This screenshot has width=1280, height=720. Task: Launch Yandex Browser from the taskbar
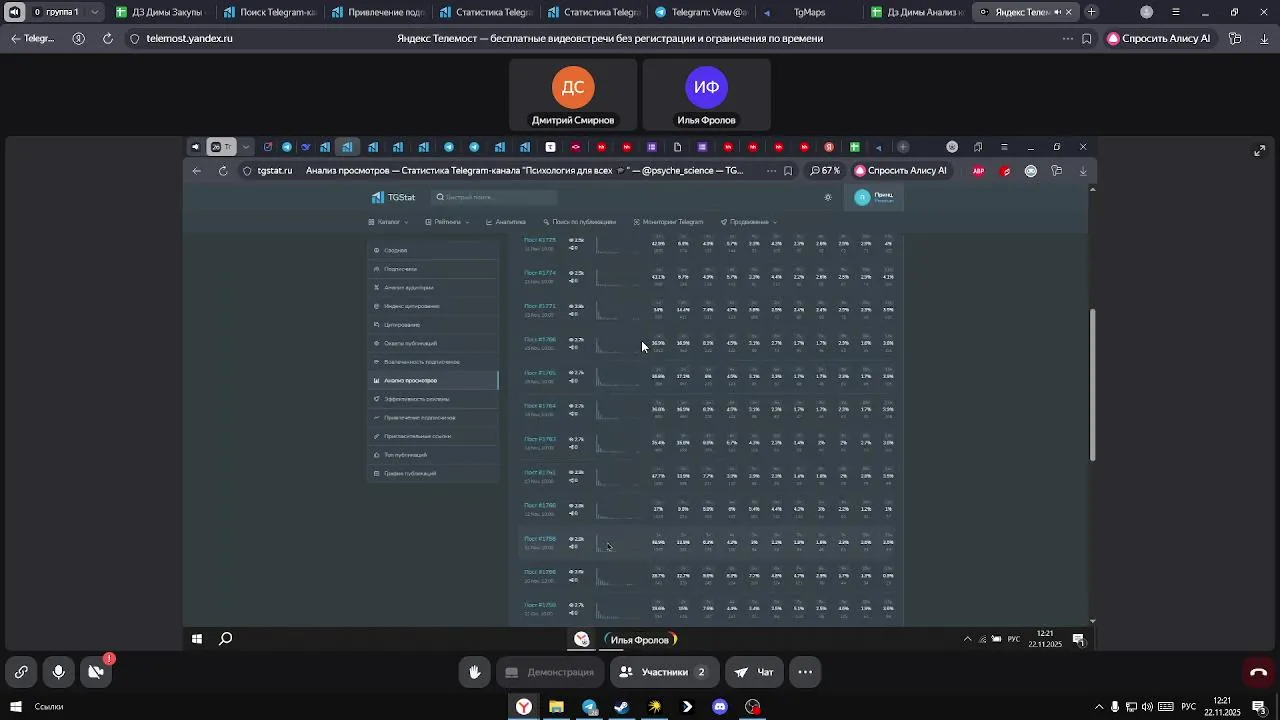point(523,707)
